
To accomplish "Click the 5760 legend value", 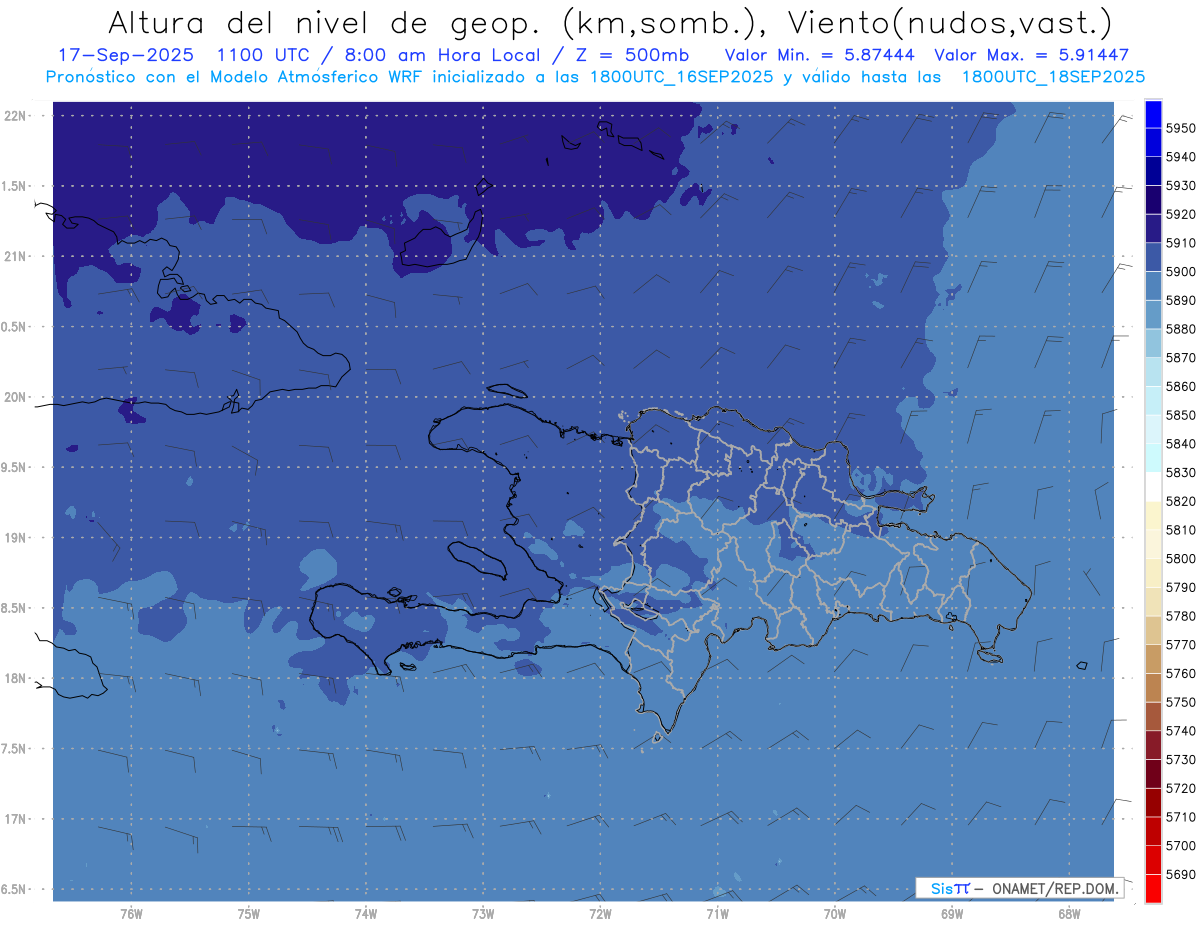I will [1180, 673].
